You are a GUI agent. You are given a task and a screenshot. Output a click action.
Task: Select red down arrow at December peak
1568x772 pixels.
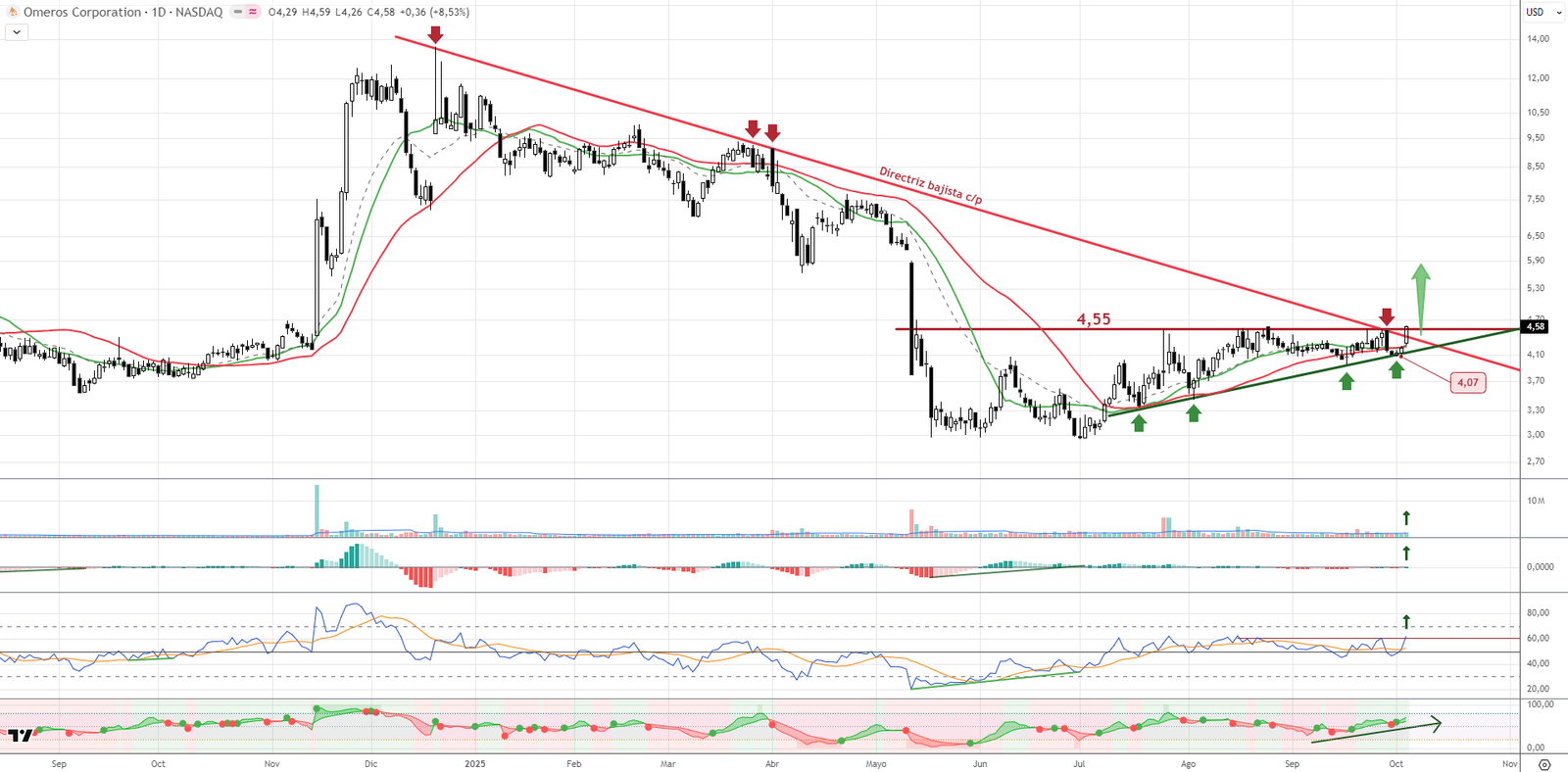click(x=435, y=35)
